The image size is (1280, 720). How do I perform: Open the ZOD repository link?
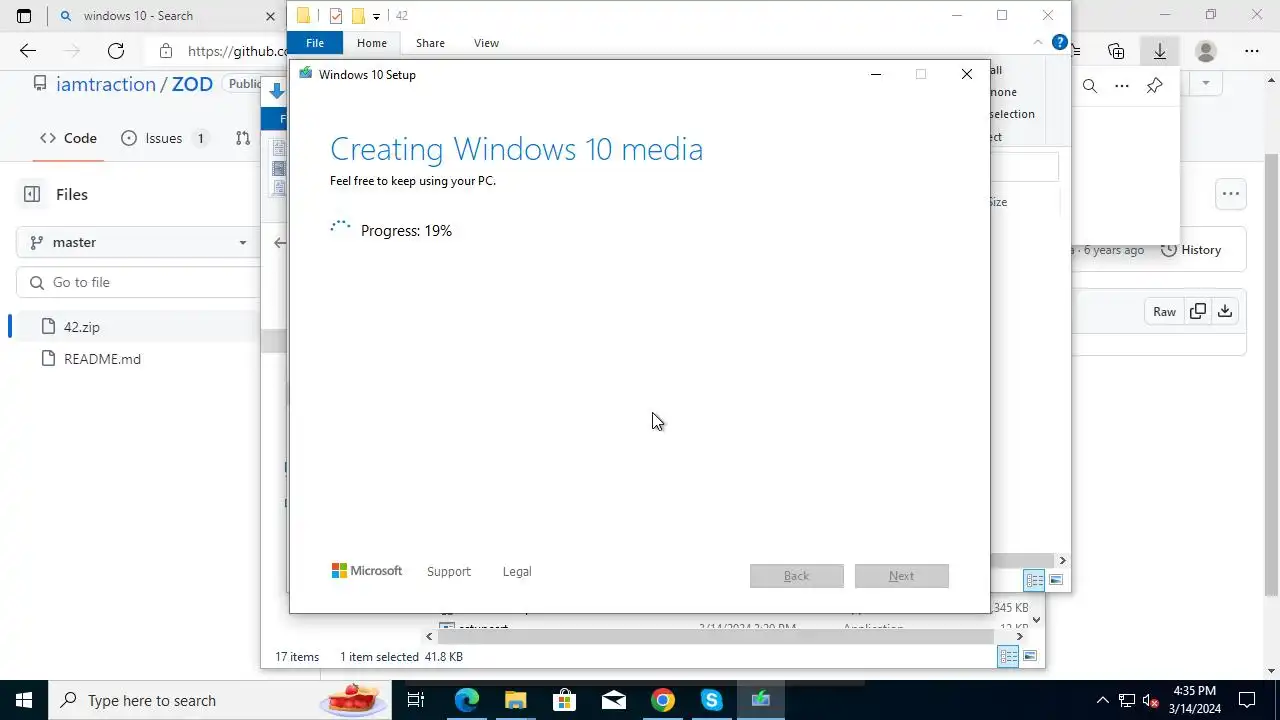pyautogui.click(x=192, y=84)
